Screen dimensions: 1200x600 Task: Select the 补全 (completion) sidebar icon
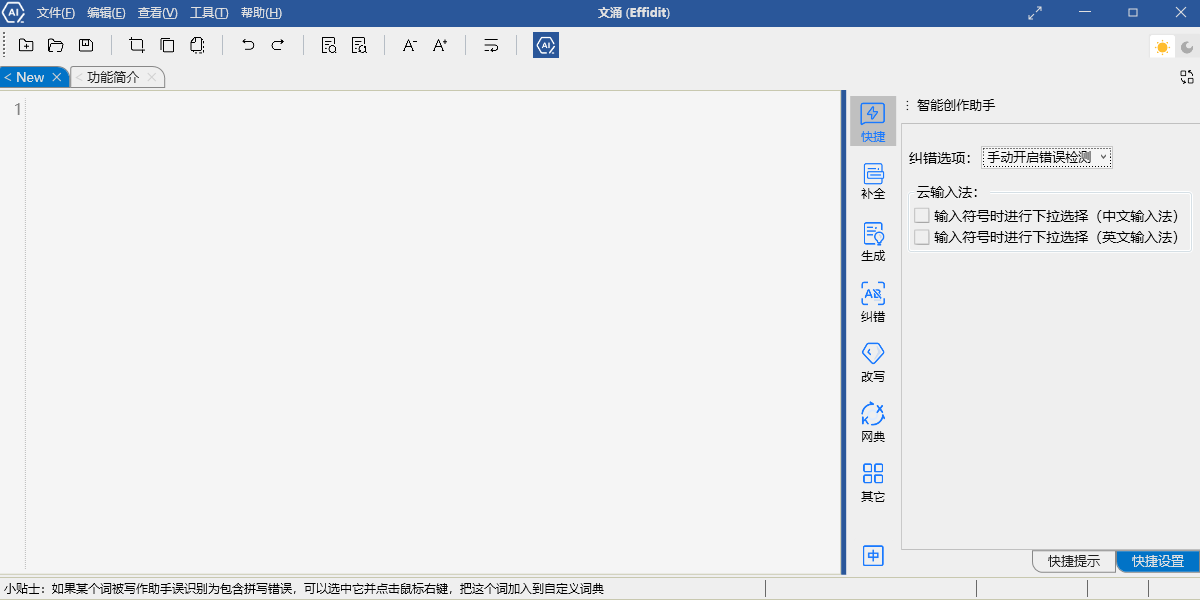872,180
